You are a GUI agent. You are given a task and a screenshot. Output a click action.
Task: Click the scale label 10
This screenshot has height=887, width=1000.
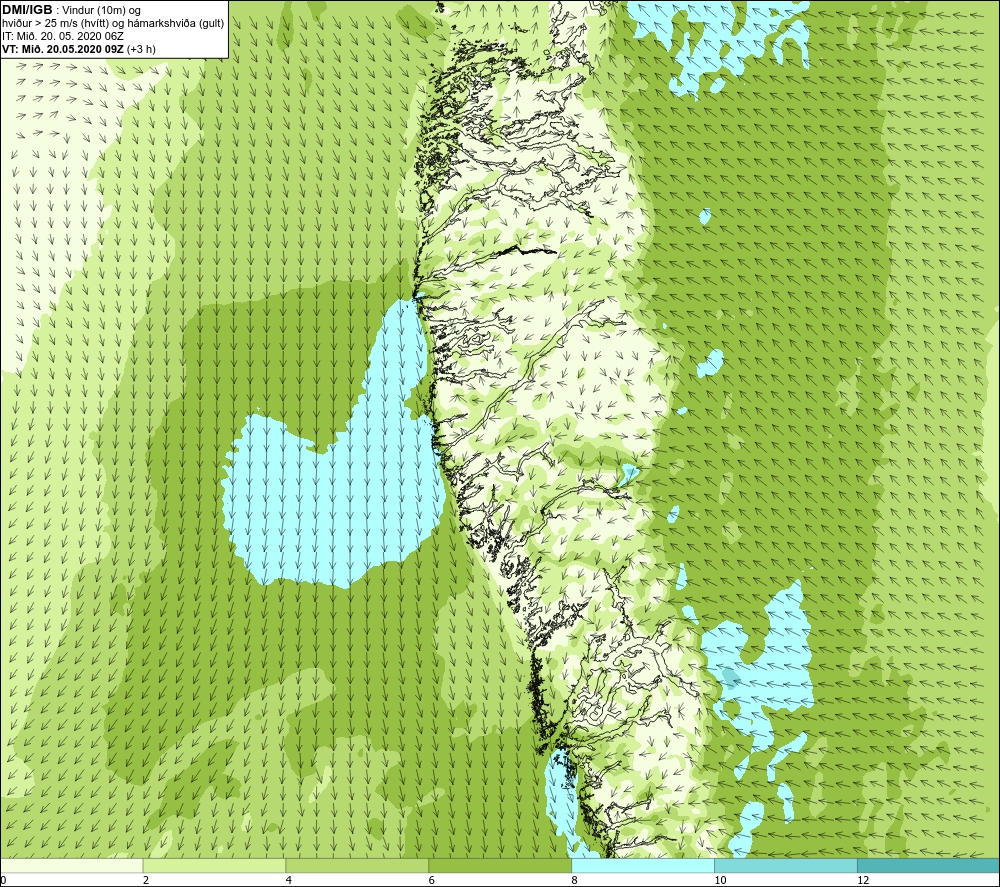(x=720, y=881)
